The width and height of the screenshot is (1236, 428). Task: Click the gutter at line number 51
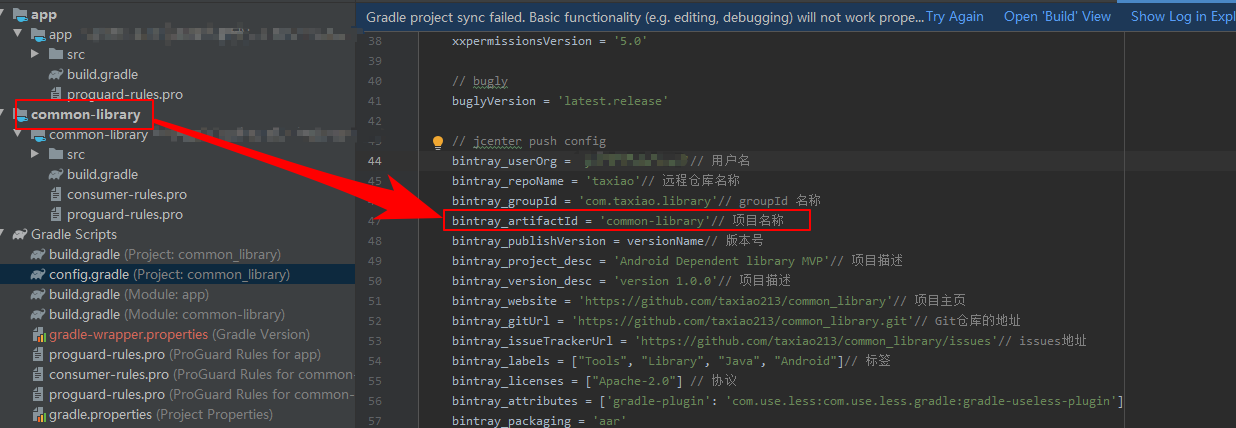(x=375, y=301)
